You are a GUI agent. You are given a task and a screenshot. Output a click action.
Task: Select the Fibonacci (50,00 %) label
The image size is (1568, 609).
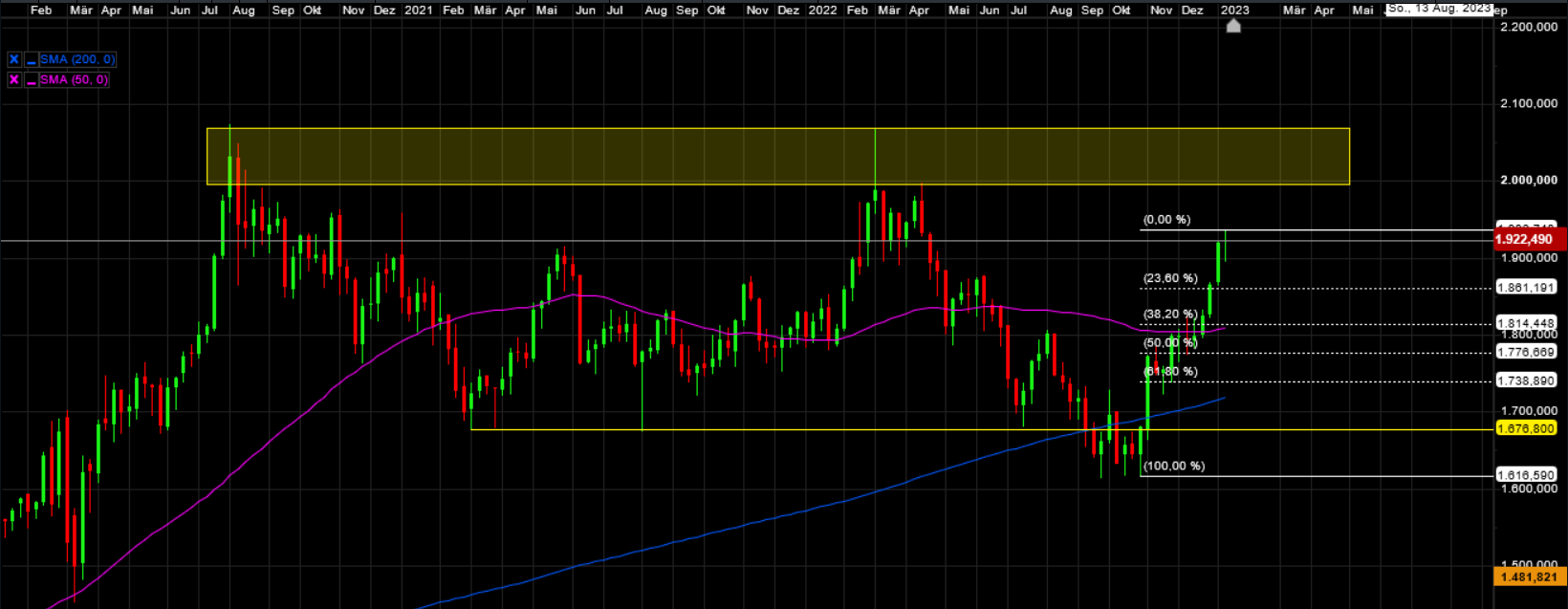[1170, 342]
